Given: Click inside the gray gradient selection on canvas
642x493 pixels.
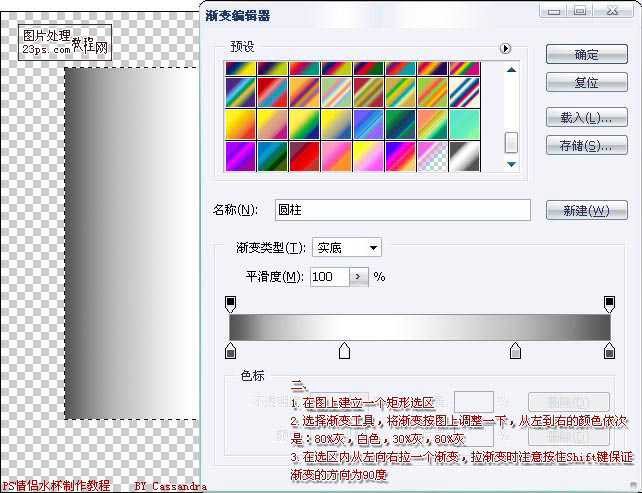Looking at the screenshot, I should tap(132, 243).
